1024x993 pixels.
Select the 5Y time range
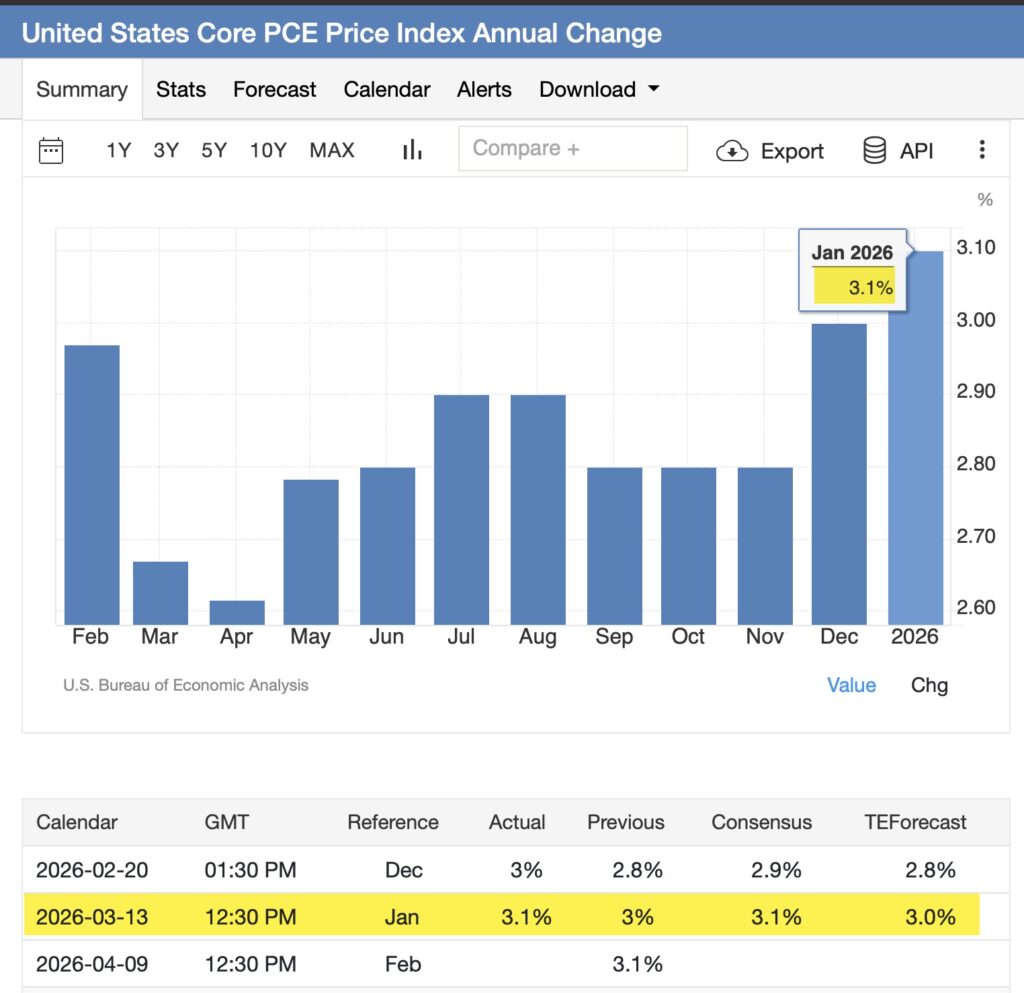tap(214, 150)
